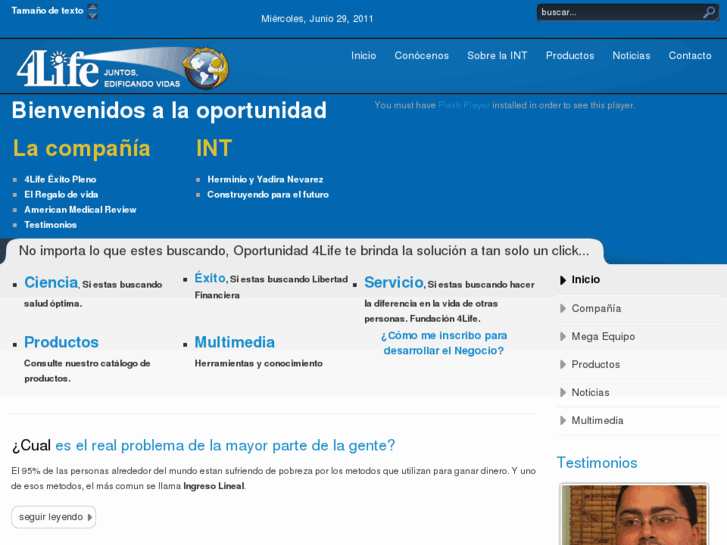Click the search magnifier icon
Viewport: 727px width, 545px height.
point(708,13)
